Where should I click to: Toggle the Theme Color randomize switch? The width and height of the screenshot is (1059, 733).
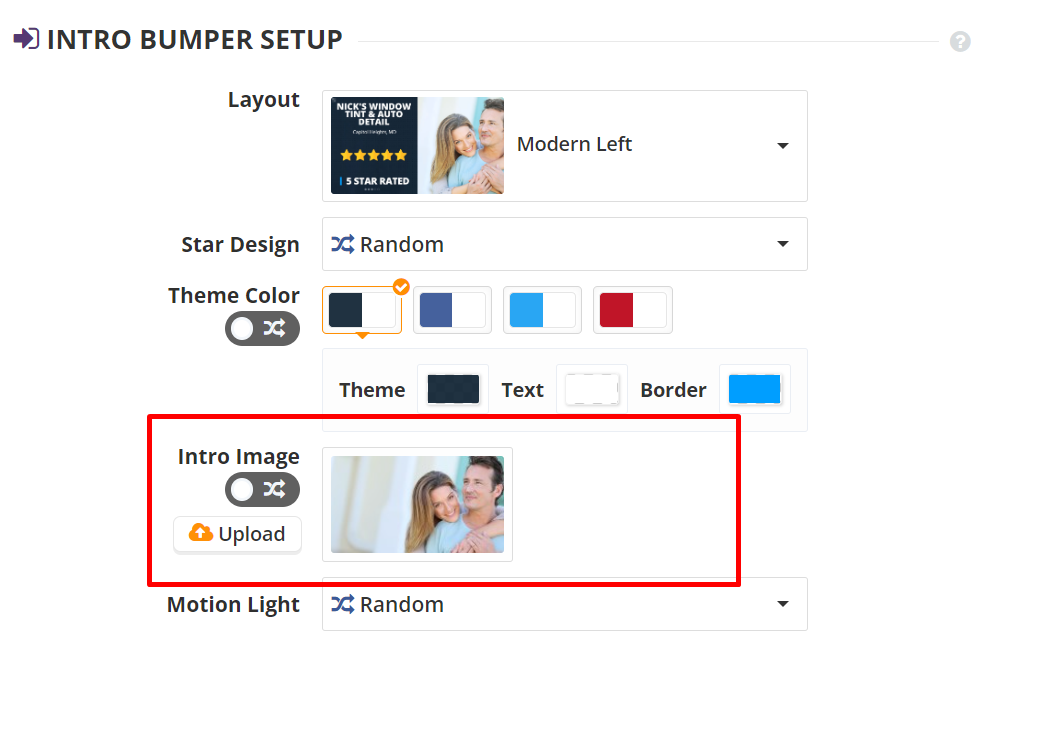coord(262,328)
